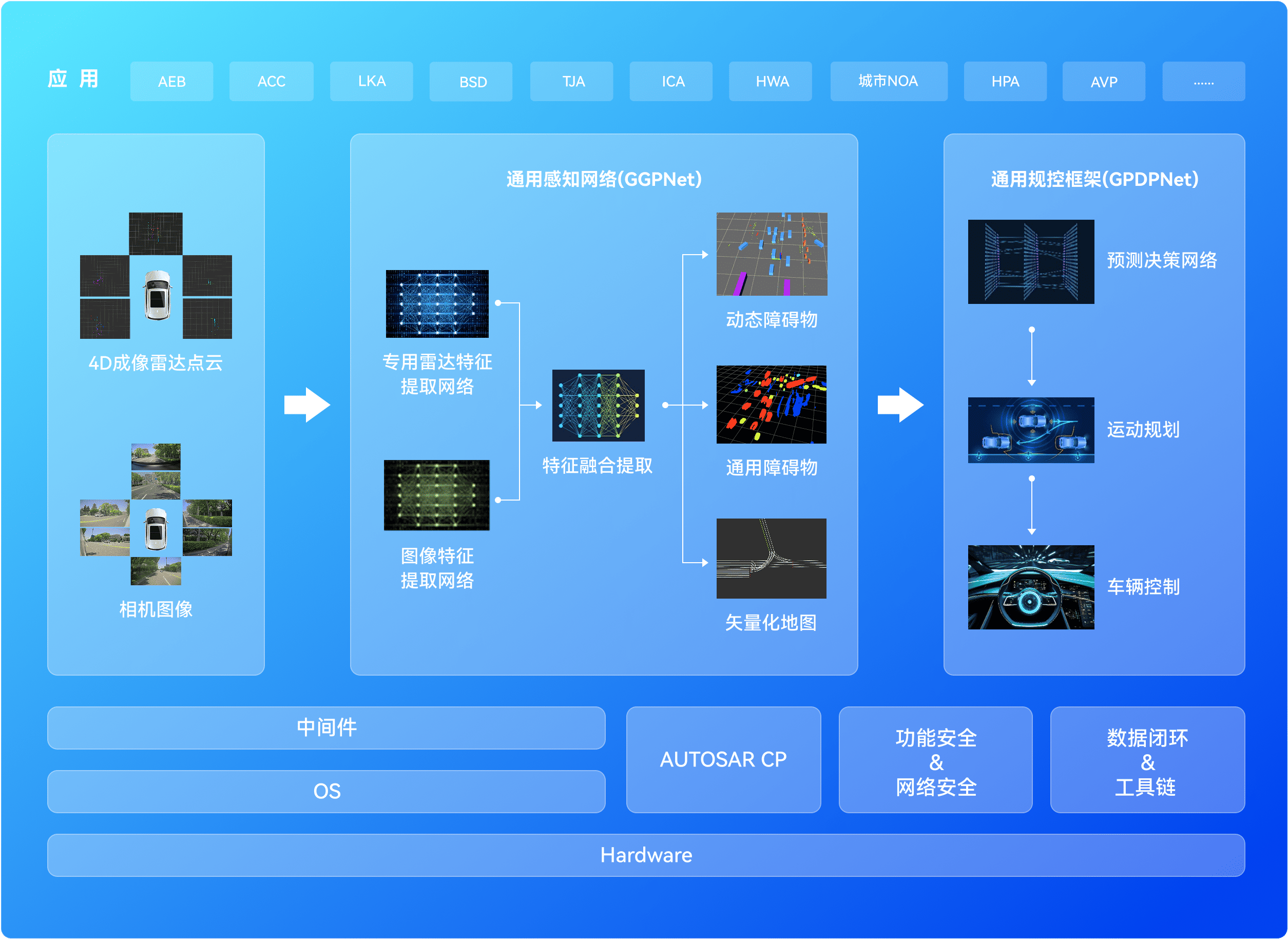Select the TJA application box
1288x939 pixels.
coord(572,81)
